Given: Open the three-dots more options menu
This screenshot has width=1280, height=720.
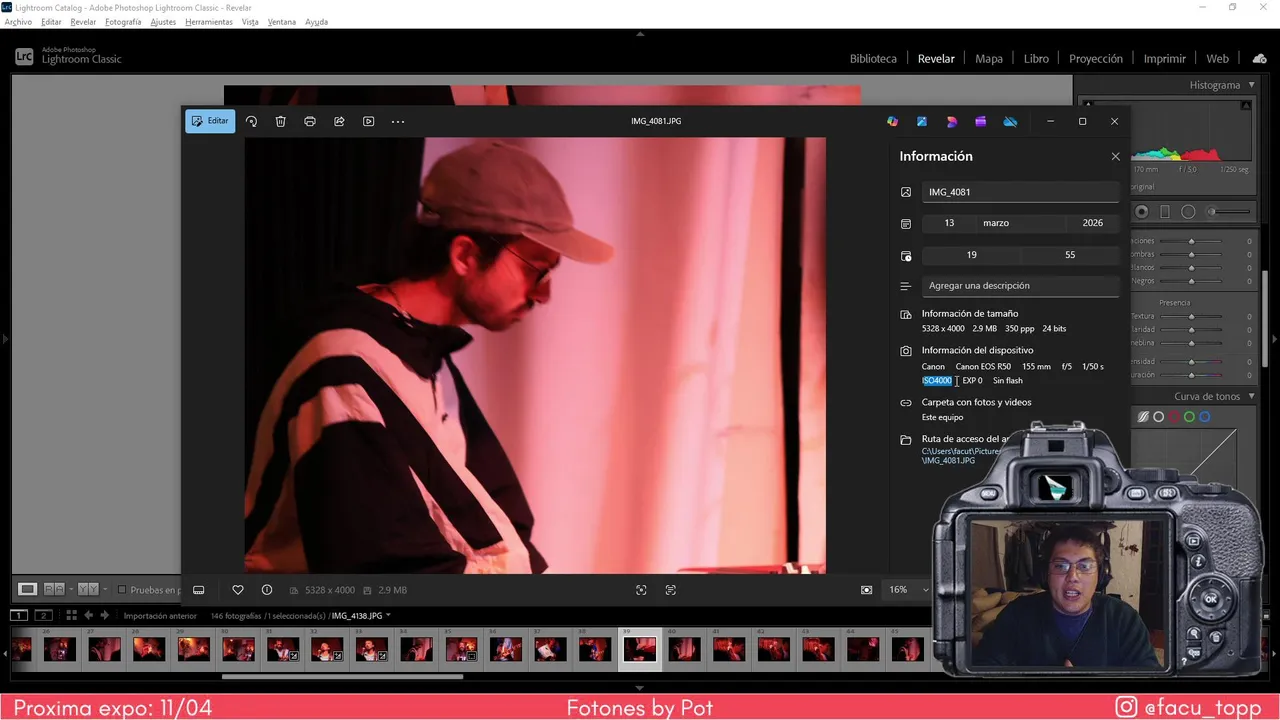Looking at the screenshot, I should pyautogui.click(x=398, y=121).
